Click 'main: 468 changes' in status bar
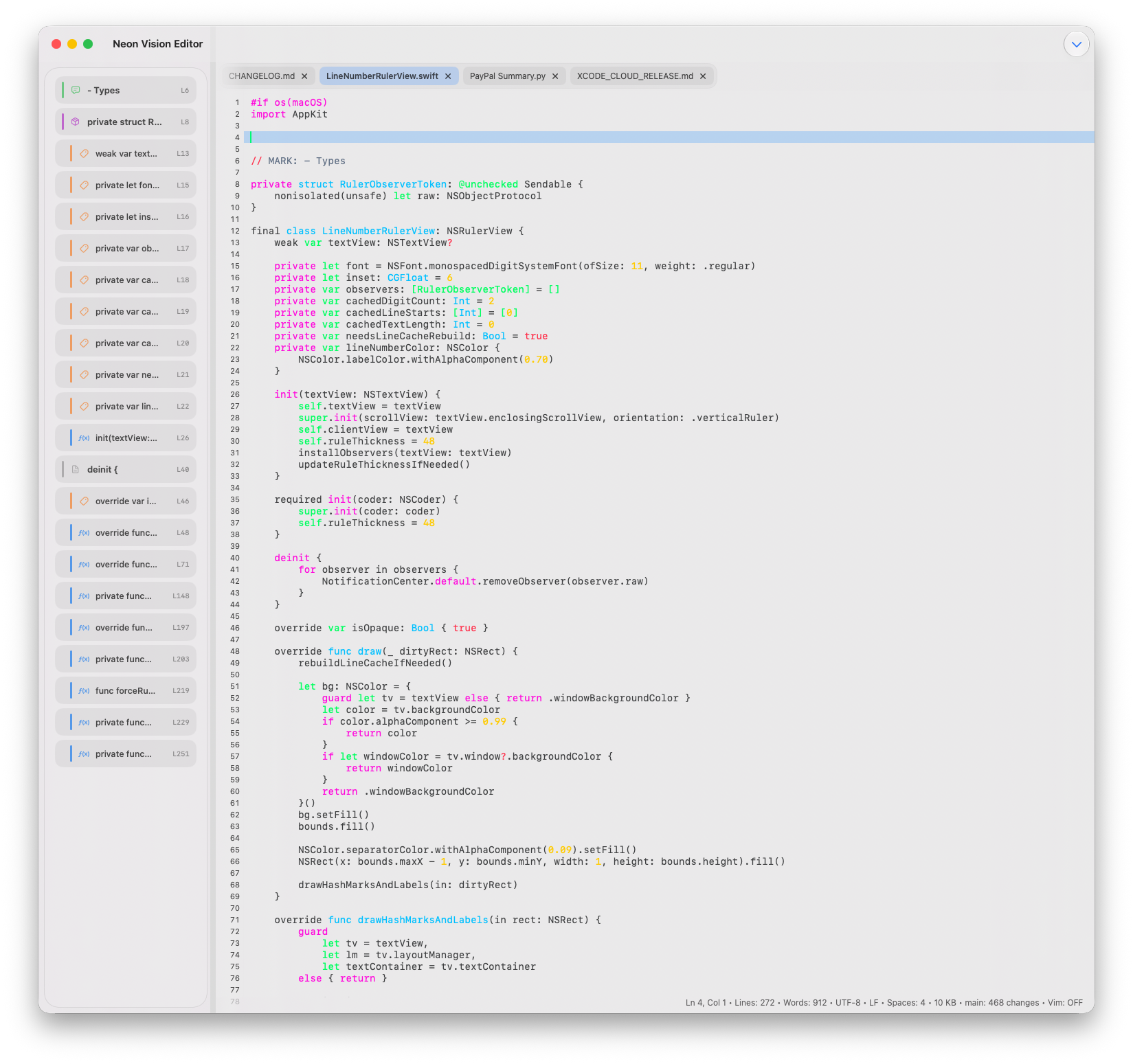Viewport: 1133px width, 1064px height. (1002, 1003)
